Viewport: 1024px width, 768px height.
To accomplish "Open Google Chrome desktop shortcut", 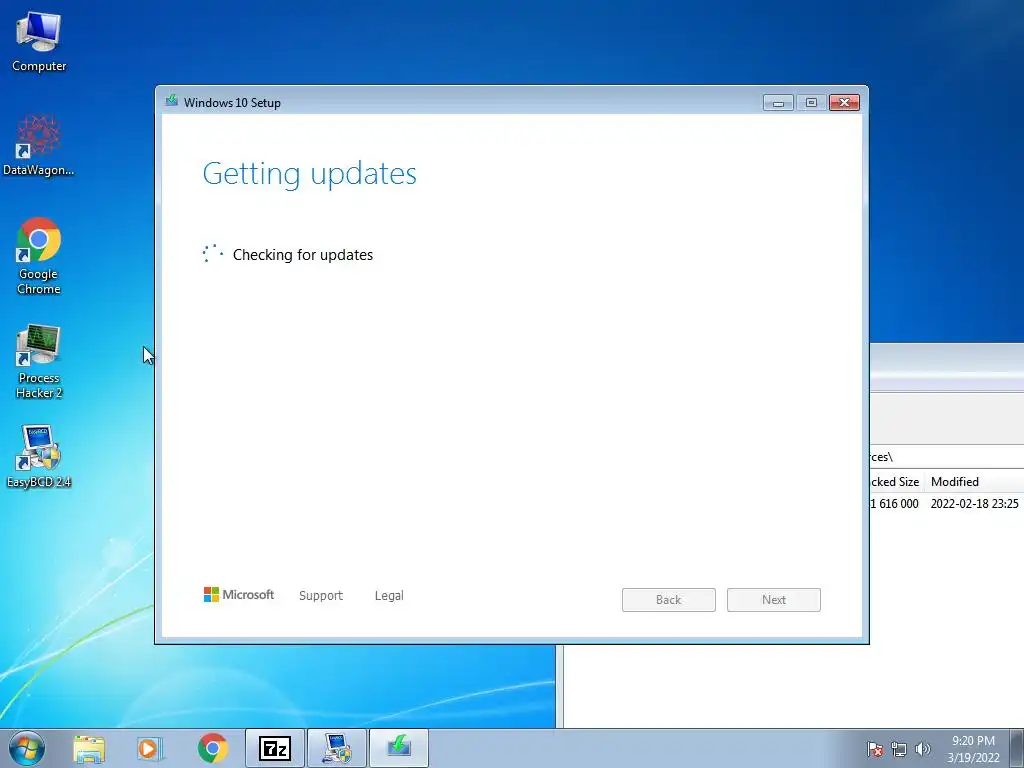I will point(39,255).
